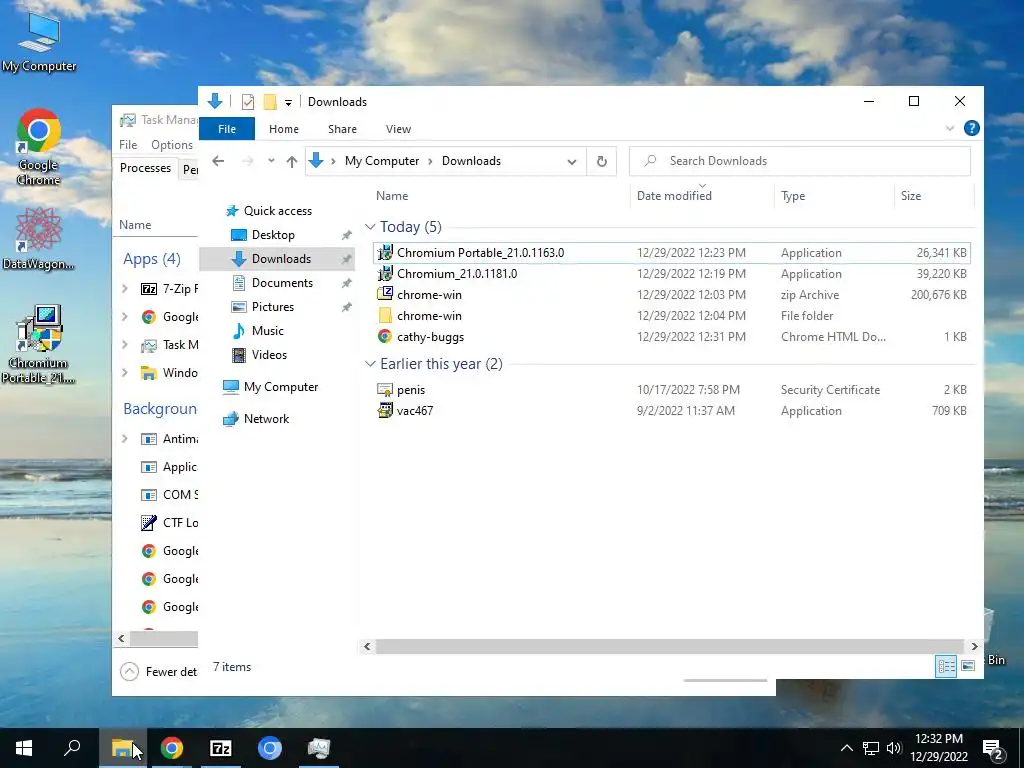
Task: Sort by Name column header
Action: 392,195
